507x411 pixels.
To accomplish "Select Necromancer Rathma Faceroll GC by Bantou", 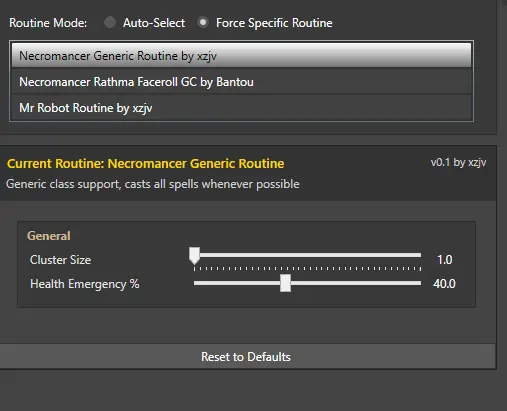I will point(241,82).
